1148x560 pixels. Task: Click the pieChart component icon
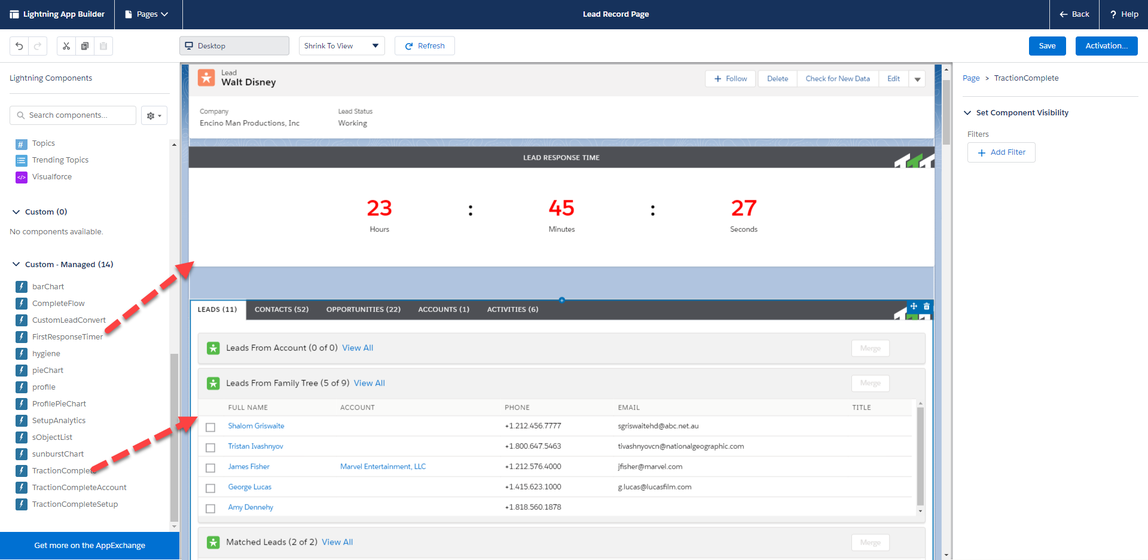coord(20,370)
